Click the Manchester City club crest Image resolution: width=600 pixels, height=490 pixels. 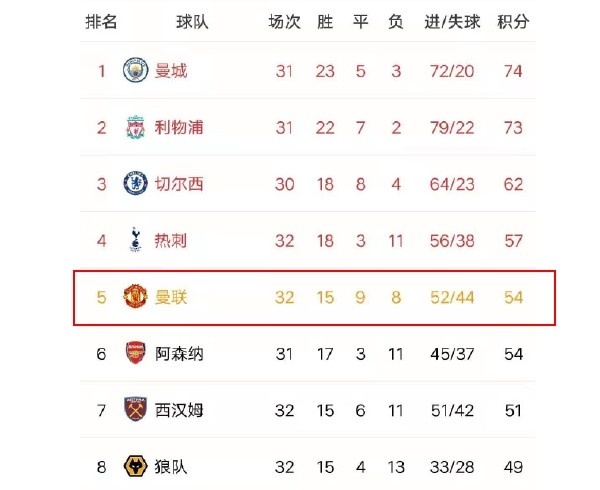click(135, 70)
